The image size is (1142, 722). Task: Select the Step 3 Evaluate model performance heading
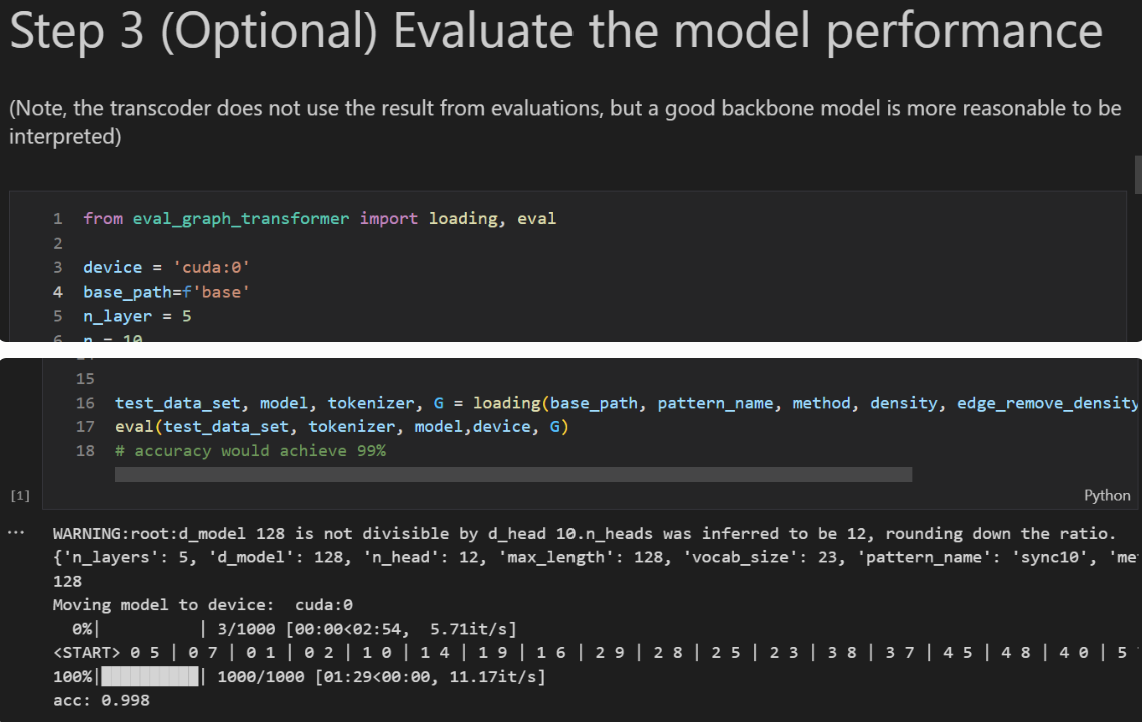pyautogui.click(x=555, y=33)
